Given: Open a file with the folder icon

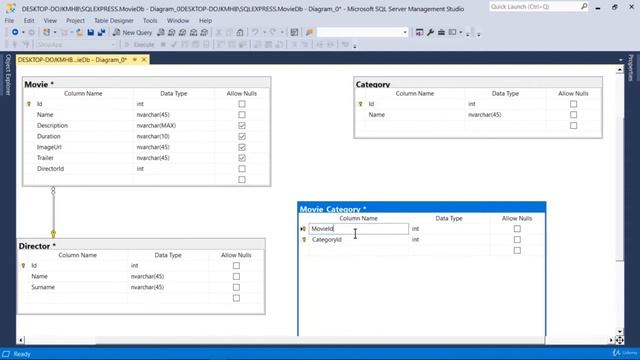Looking at the screenshot, I should pyautogui.click(x=80, y=32).
